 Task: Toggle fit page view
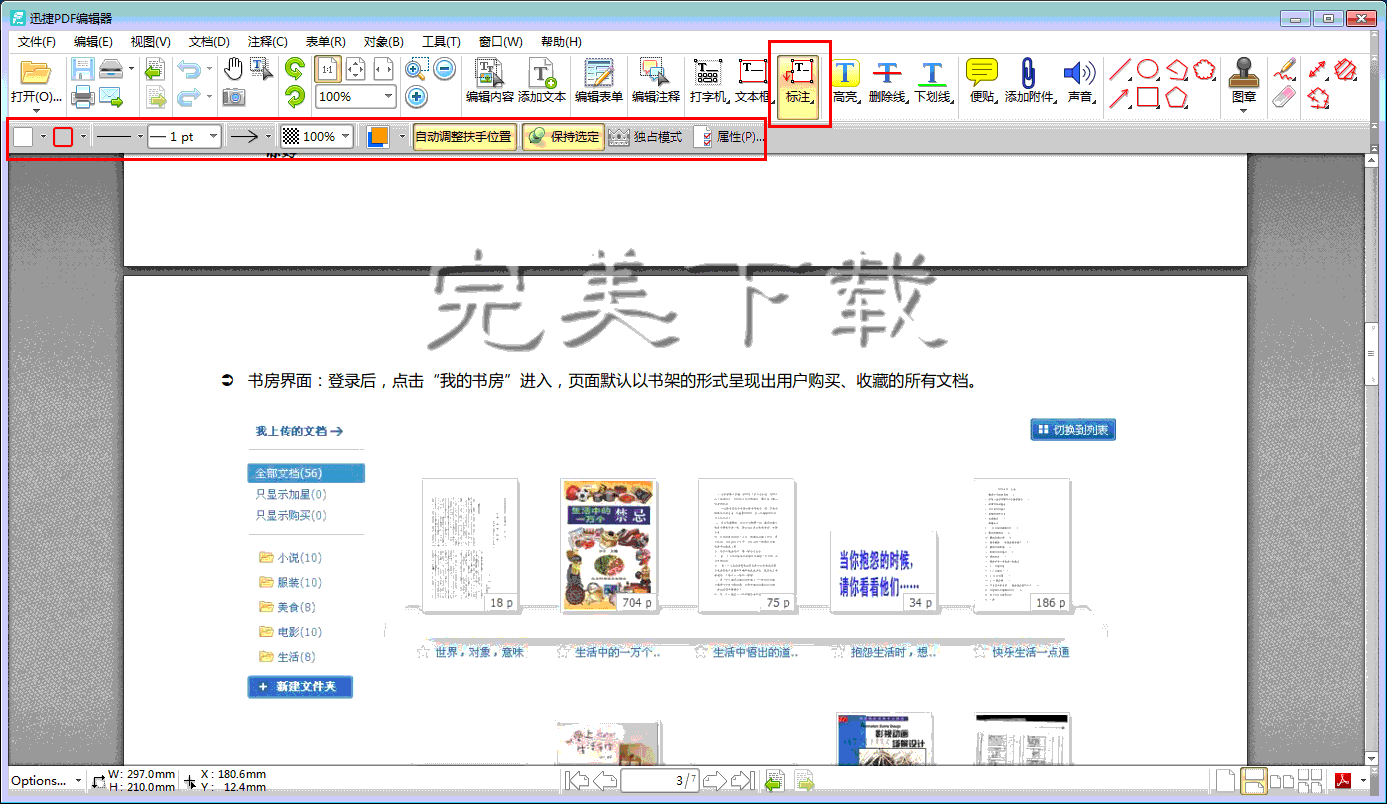point(355,69)
